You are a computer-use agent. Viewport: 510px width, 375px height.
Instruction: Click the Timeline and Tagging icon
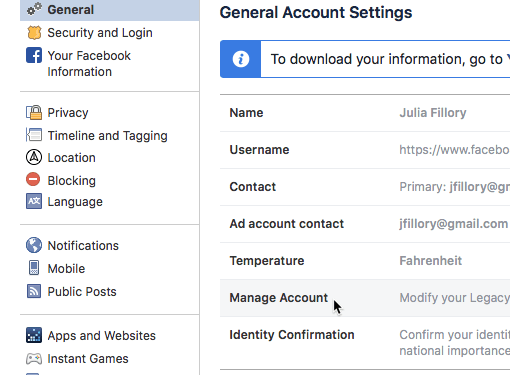pyautogui.click(x=34, y=135)
